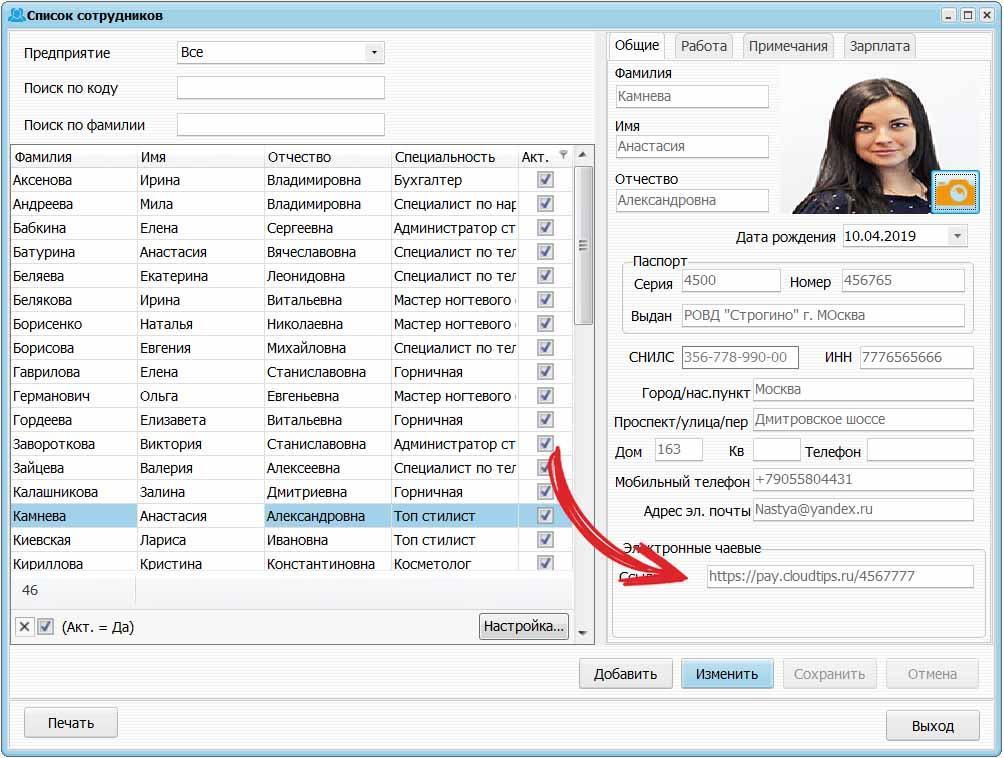This screenshot has height=758, width=1004.
Task: Minimize the Список сотрудников window
Action: click(950, 15)
